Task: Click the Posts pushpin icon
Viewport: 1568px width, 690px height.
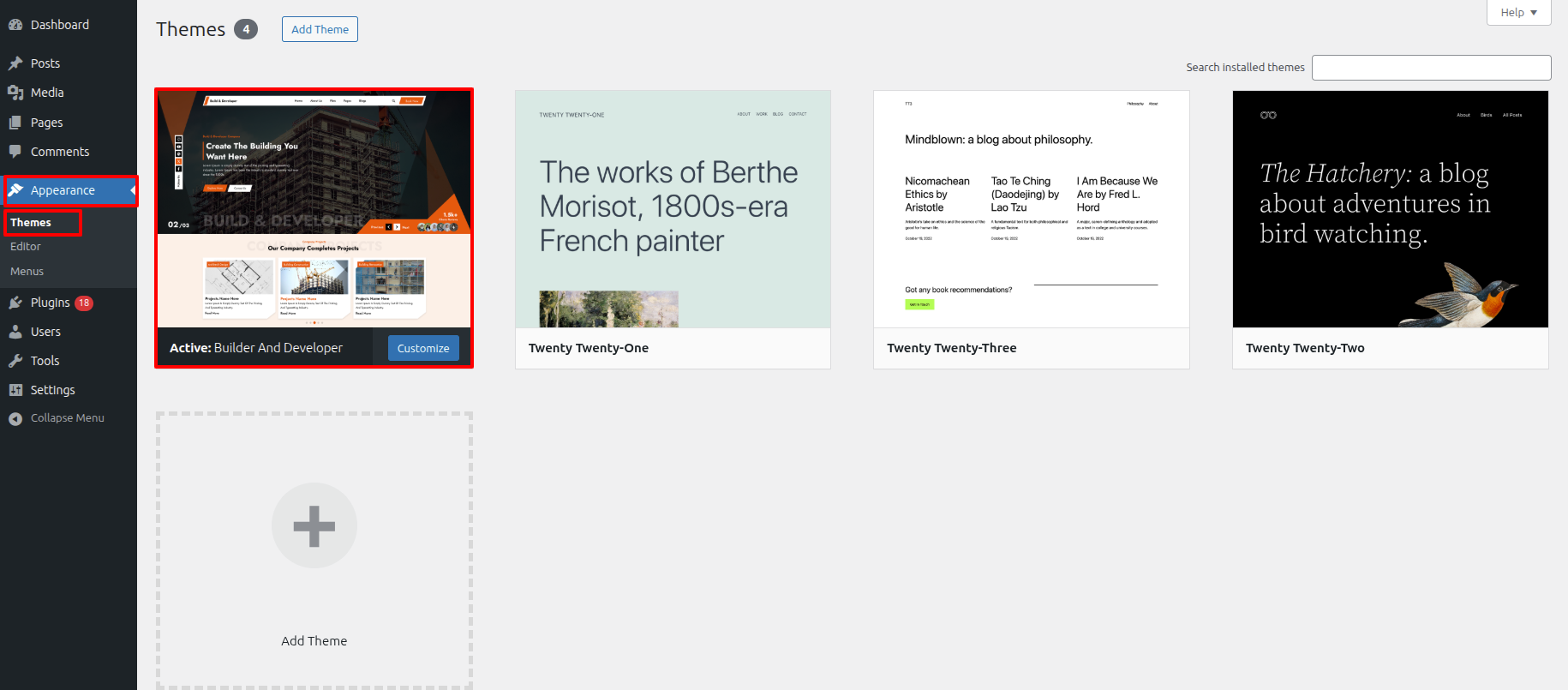Action: click(x=15, y=63)
